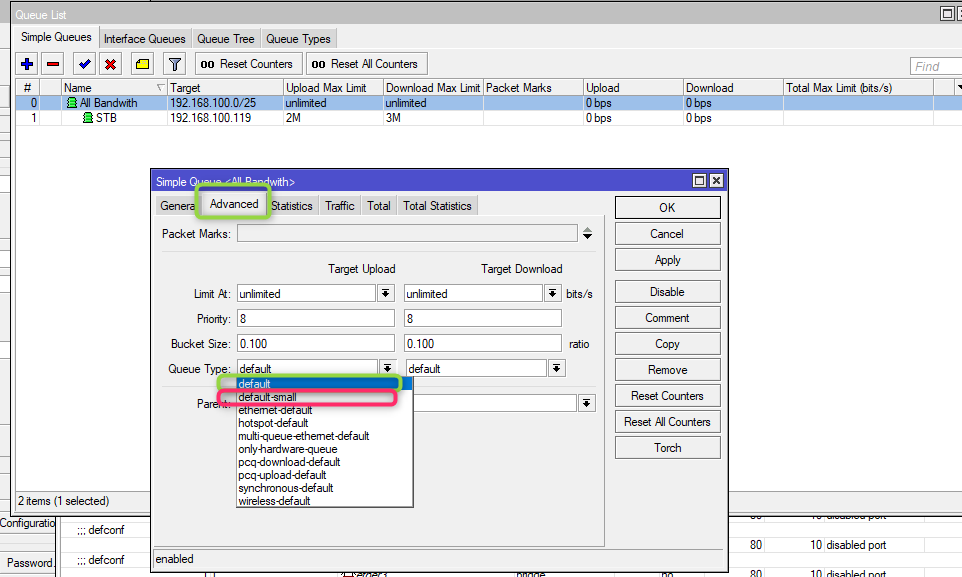Click Target Upload Priority field
Viewport: 962px width, 577px height.
click(x=316, y=318)
